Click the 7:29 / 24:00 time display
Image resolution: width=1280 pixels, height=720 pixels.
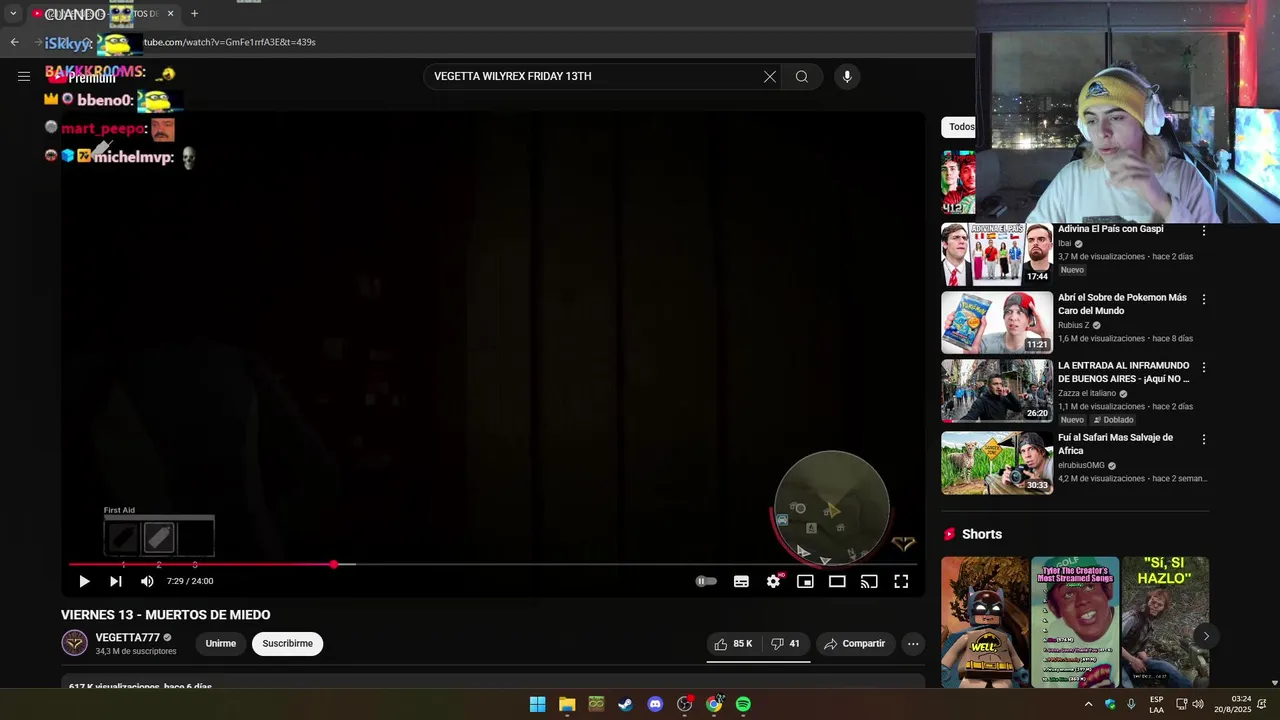click(190, 581)
